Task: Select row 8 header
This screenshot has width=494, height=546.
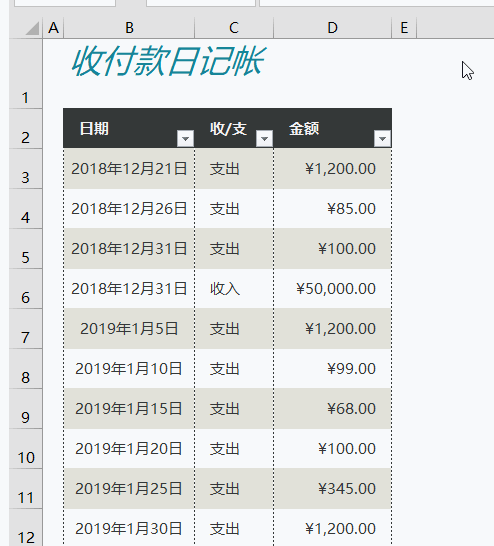Action: [25, 369]
